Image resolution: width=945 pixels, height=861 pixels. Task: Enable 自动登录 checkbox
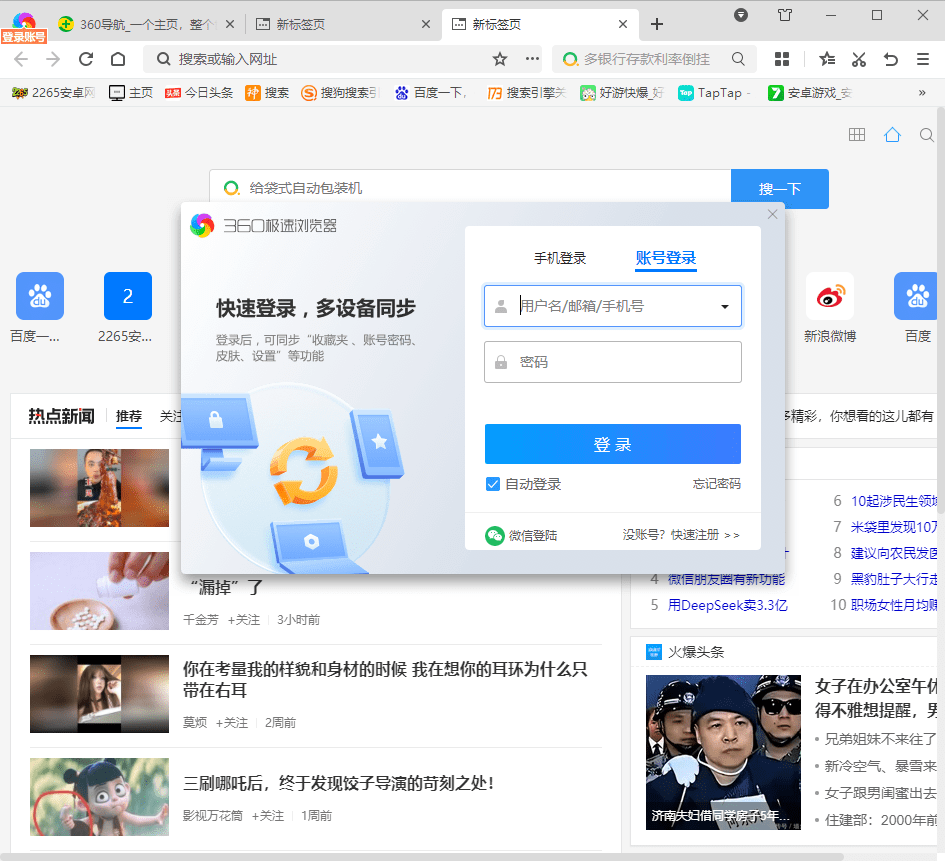[492, 483]
